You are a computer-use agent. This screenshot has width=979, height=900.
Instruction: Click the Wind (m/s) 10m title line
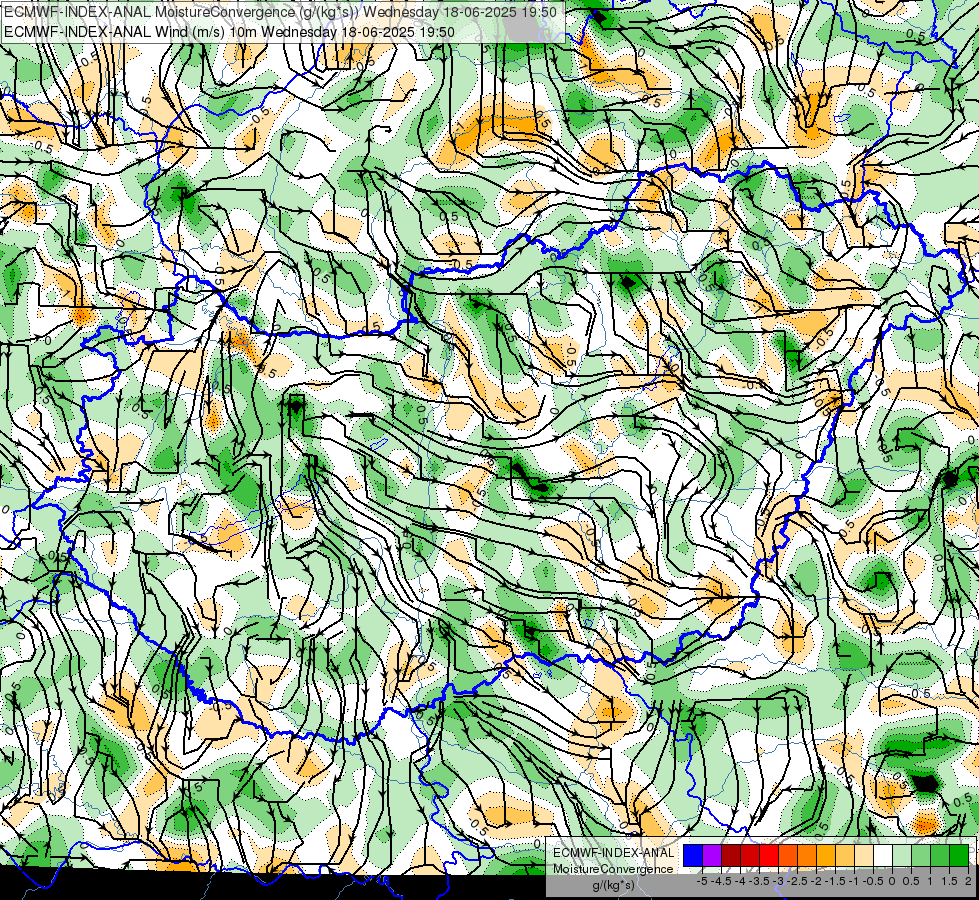tap(229, 32)
